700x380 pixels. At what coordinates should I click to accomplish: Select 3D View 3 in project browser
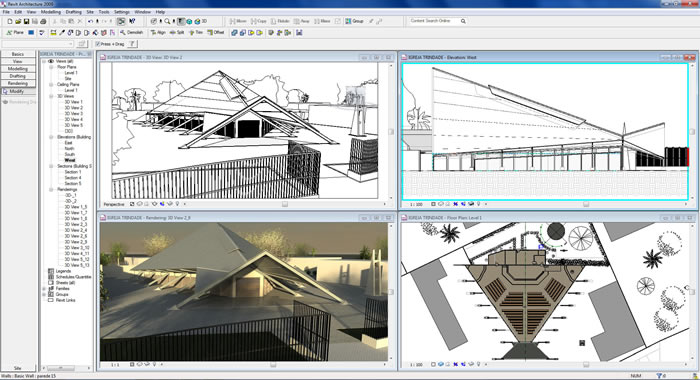pyautogui.click(x=73, y=114)
